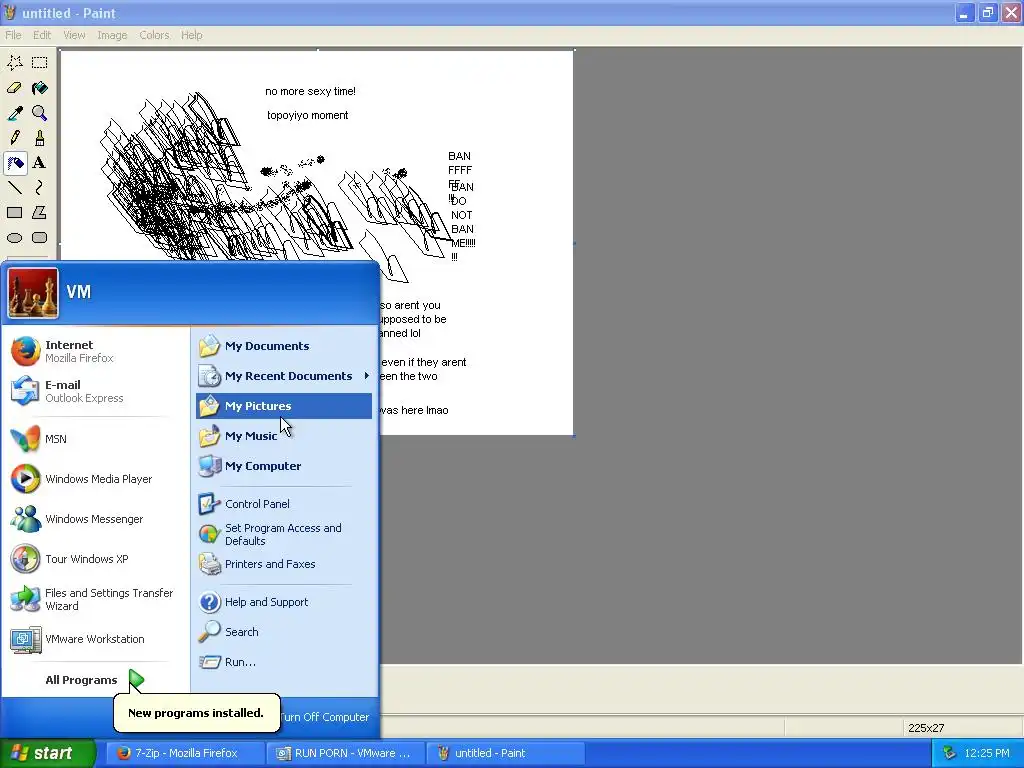Select the Line tool
Screen dimensions: 1024x768
coord(15,188)
